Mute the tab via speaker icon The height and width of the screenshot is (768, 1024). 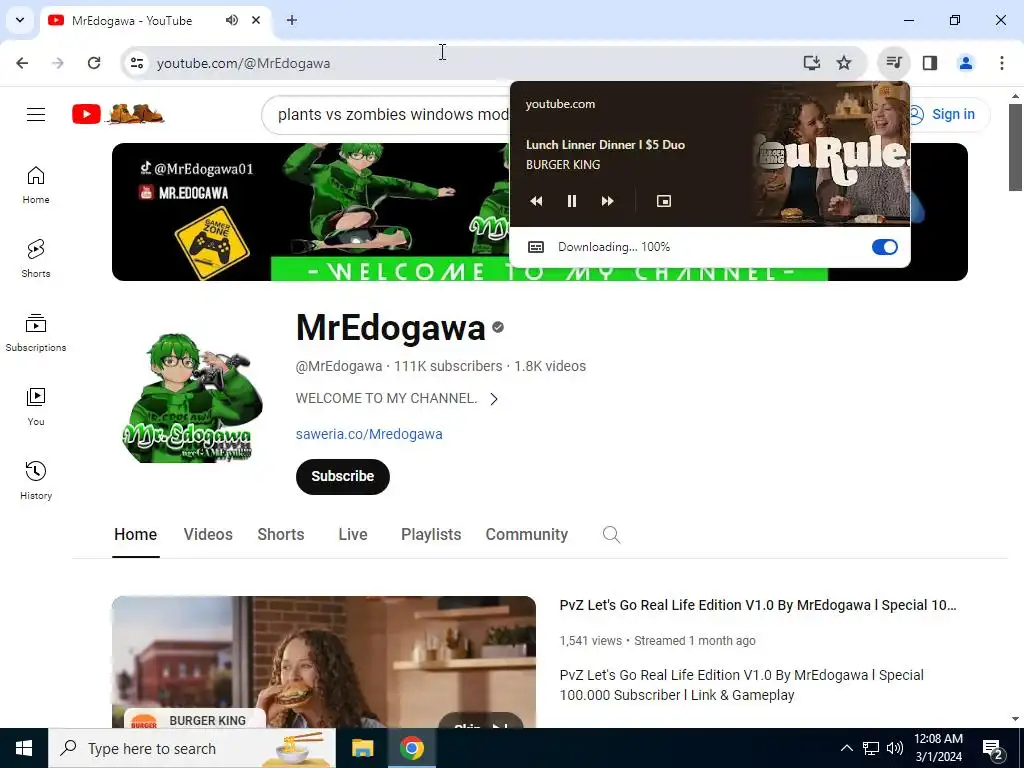coord(232,20)
